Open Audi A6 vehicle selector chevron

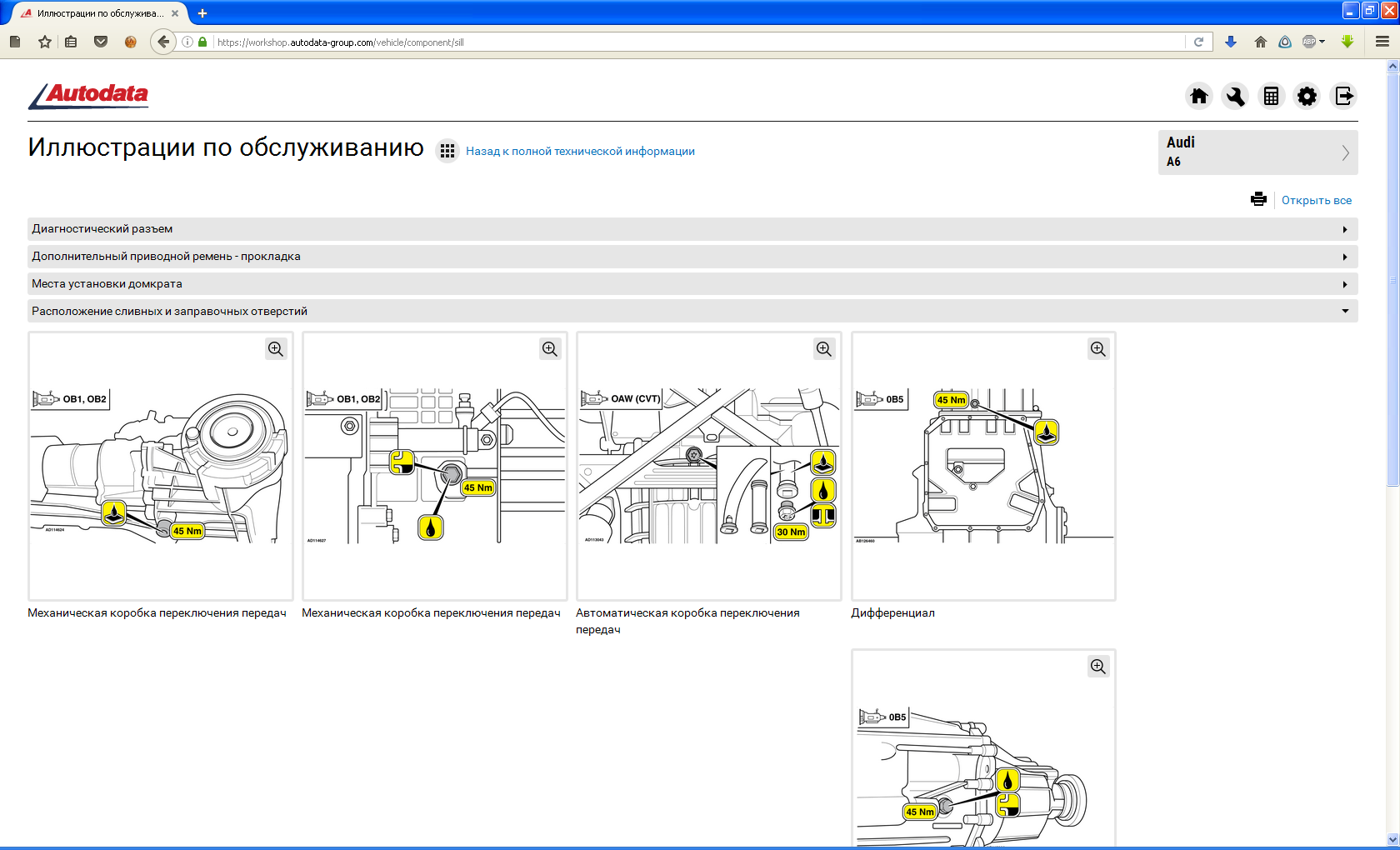click(x=1345, y=152)
